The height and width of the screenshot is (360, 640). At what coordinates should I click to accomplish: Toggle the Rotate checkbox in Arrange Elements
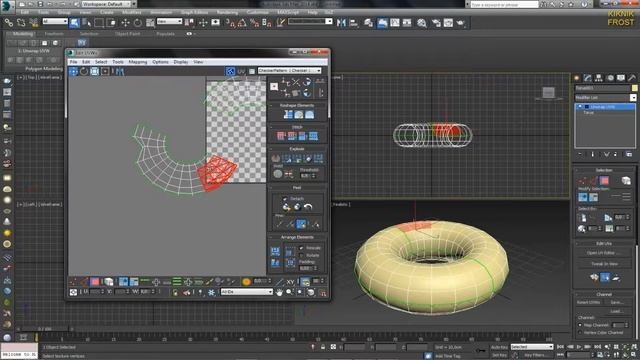[301, 255]
